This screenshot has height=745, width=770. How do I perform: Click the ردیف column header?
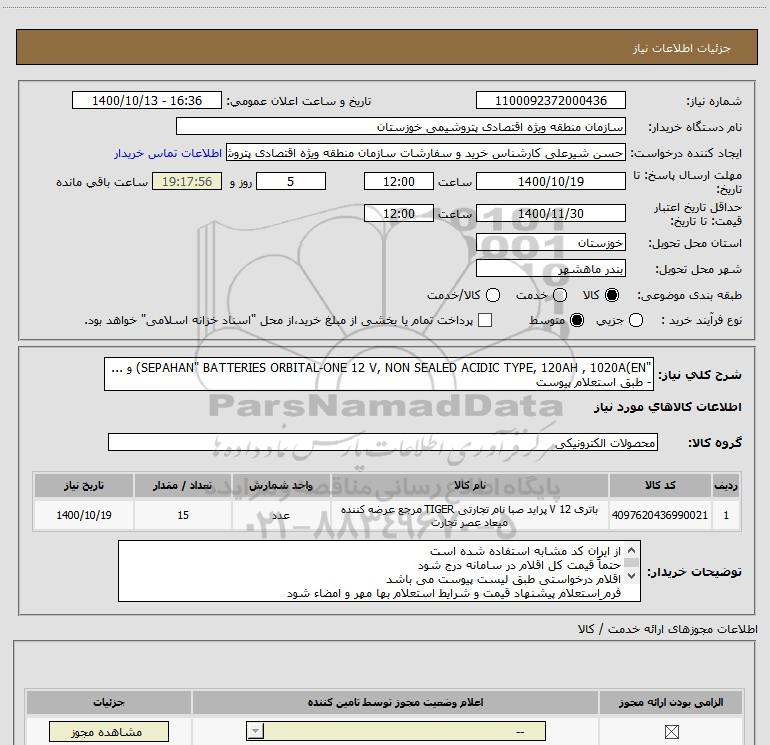726,485
